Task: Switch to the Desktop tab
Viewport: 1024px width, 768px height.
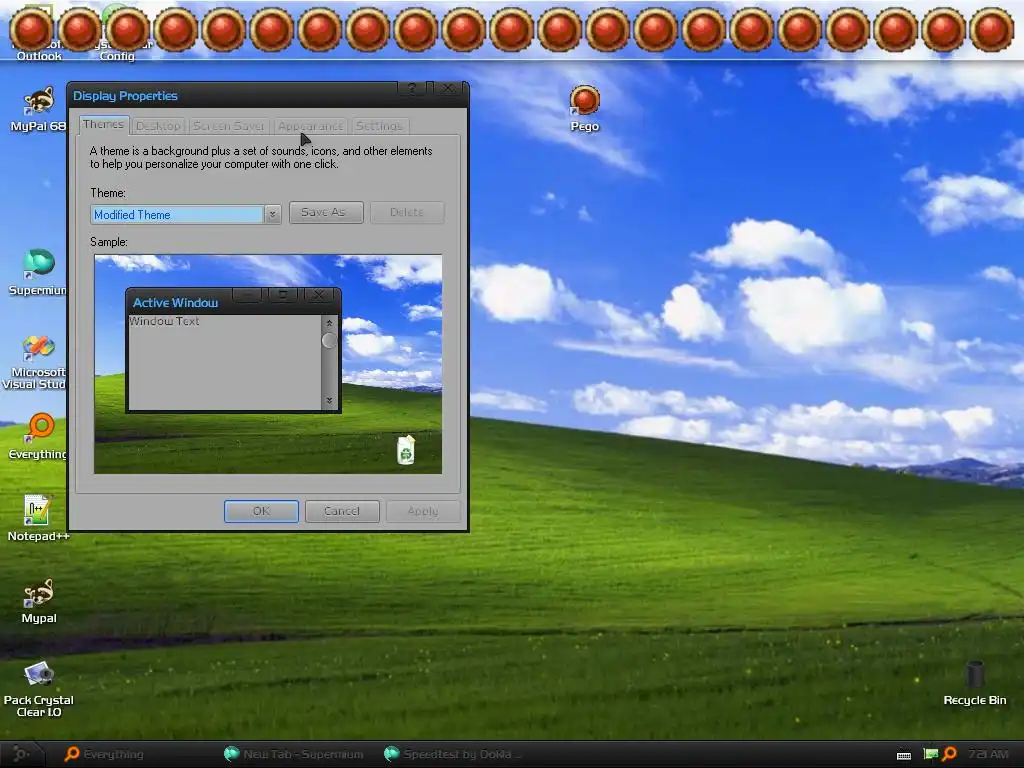Action: [158, 125]
